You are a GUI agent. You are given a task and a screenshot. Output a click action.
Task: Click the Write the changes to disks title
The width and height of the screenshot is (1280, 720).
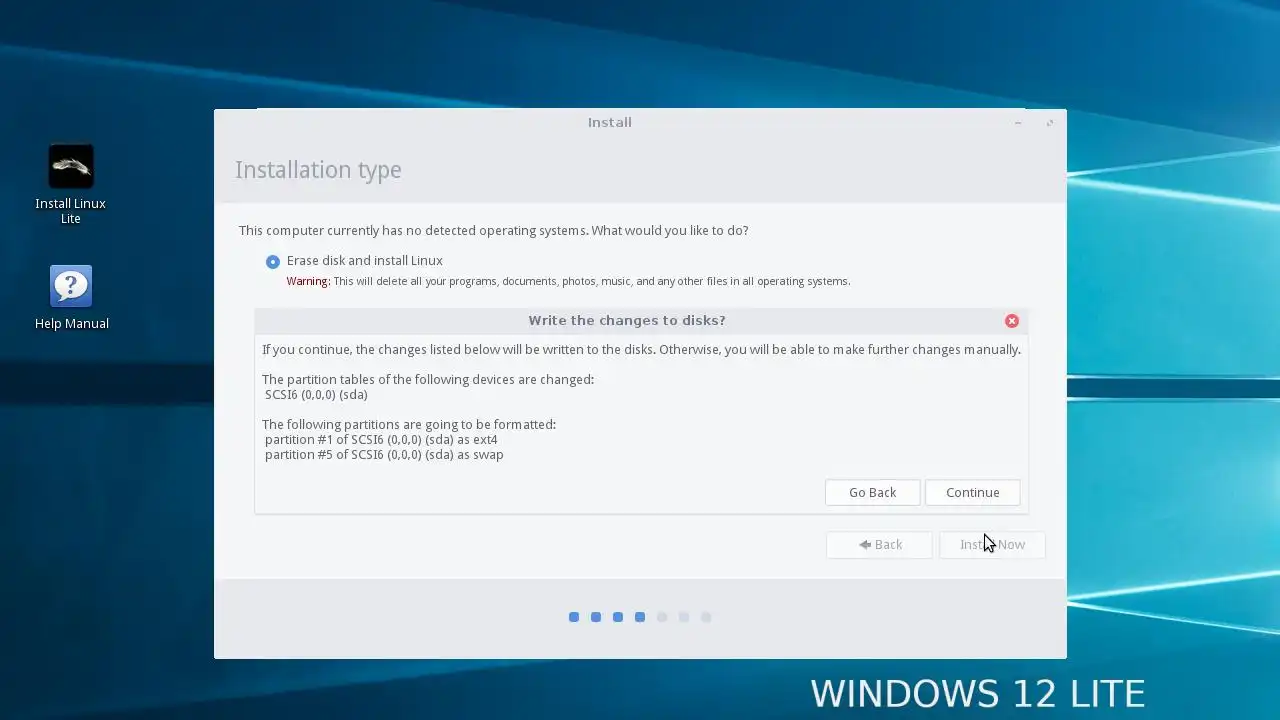[x=627, y=321]
